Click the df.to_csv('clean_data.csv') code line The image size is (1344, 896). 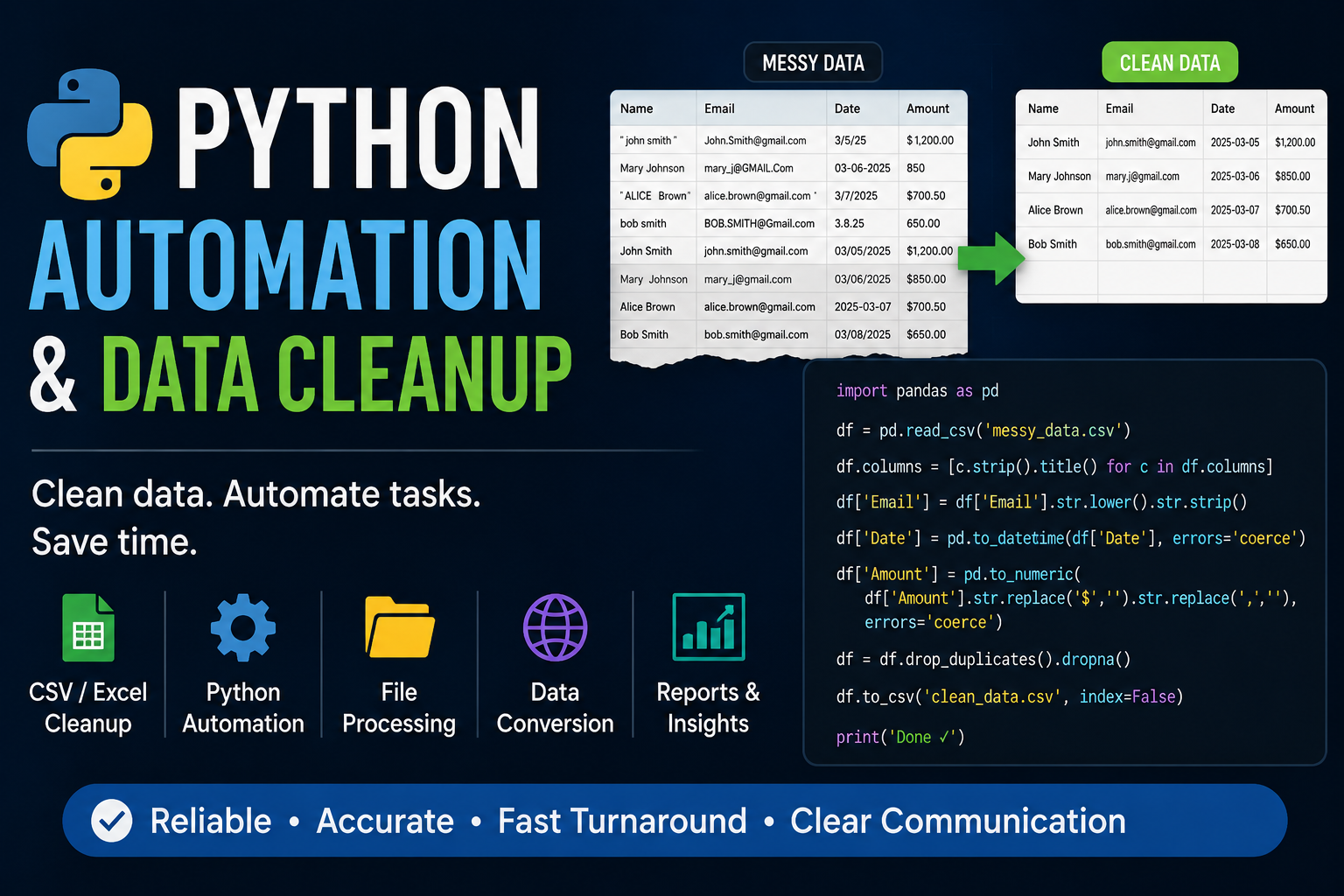1010,696
